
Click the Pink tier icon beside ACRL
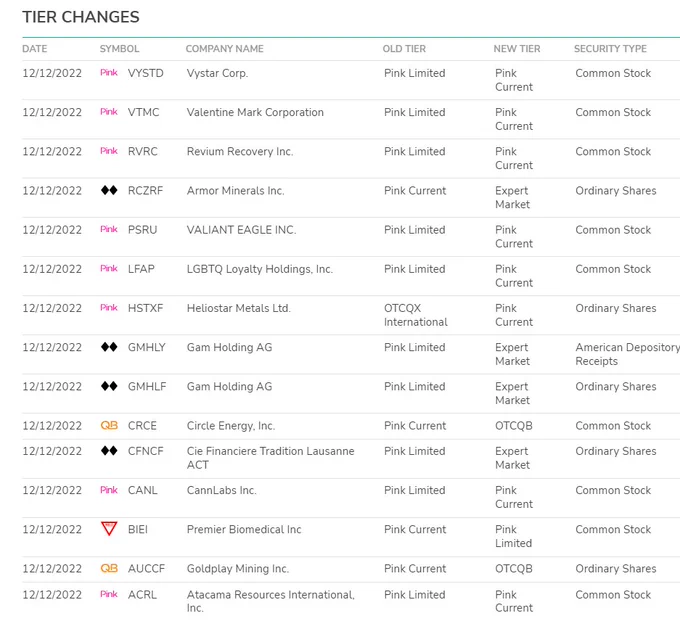pyautogui.click(x=109, y=594)
